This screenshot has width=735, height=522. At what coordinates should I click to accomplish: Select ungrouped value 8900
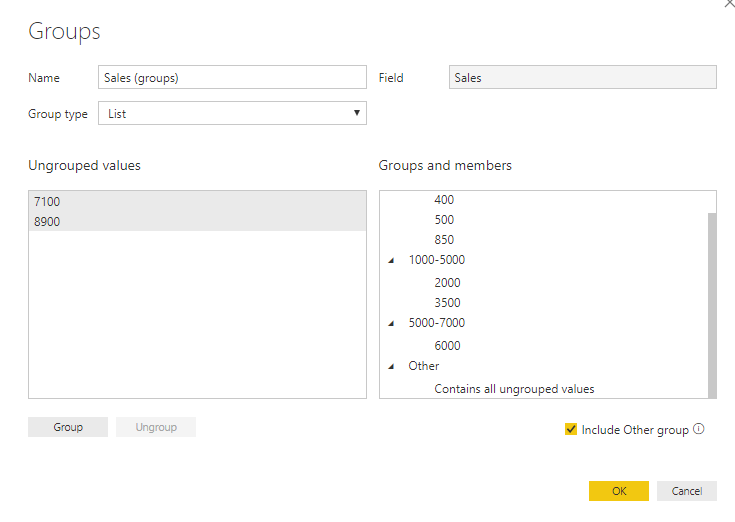pyautogui.click(x=197, y=222)
